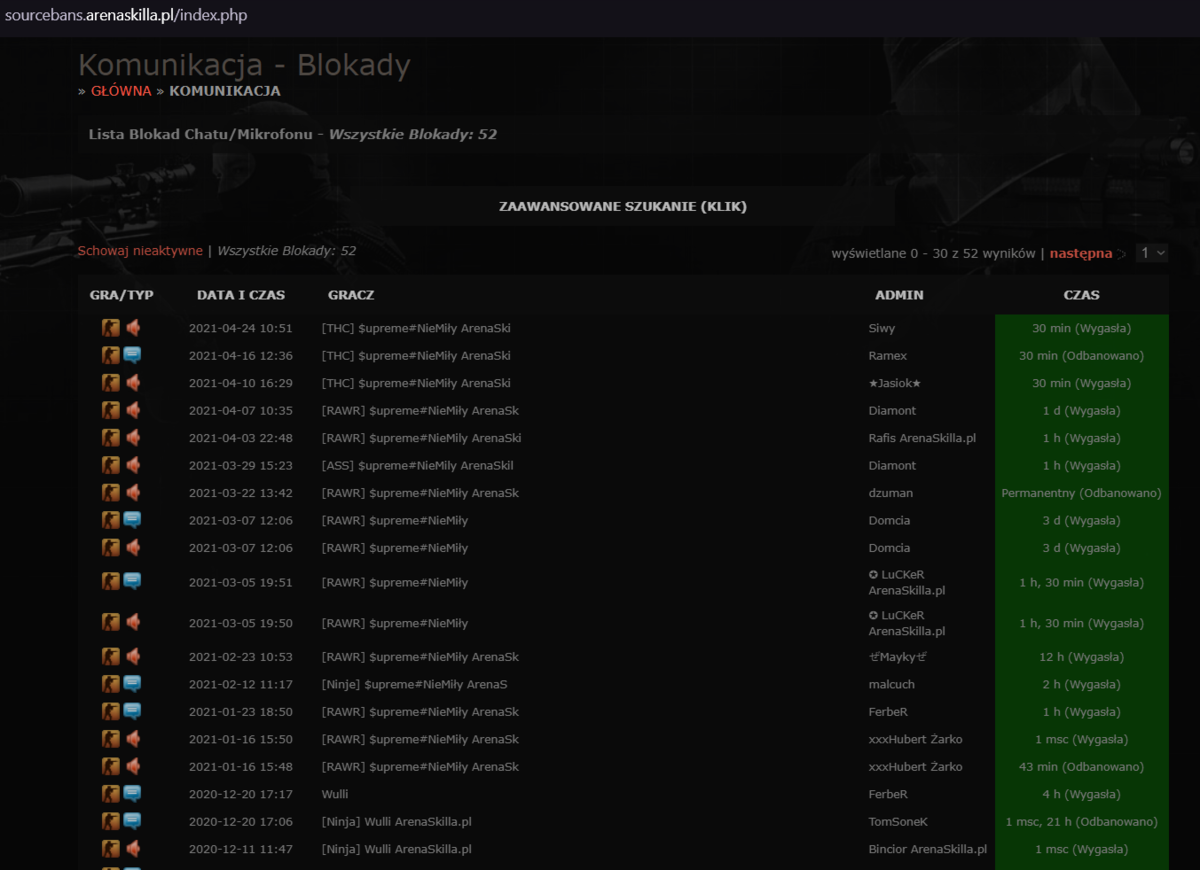
Task: Go to the GŁÓWNA breadcrumb link
Action: tap(121, 91)
